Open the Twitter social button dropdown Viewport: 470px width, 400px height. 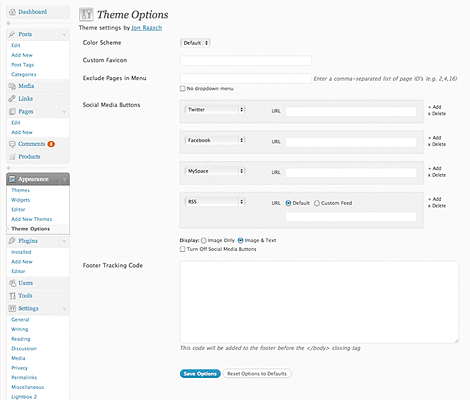[215, 110]
